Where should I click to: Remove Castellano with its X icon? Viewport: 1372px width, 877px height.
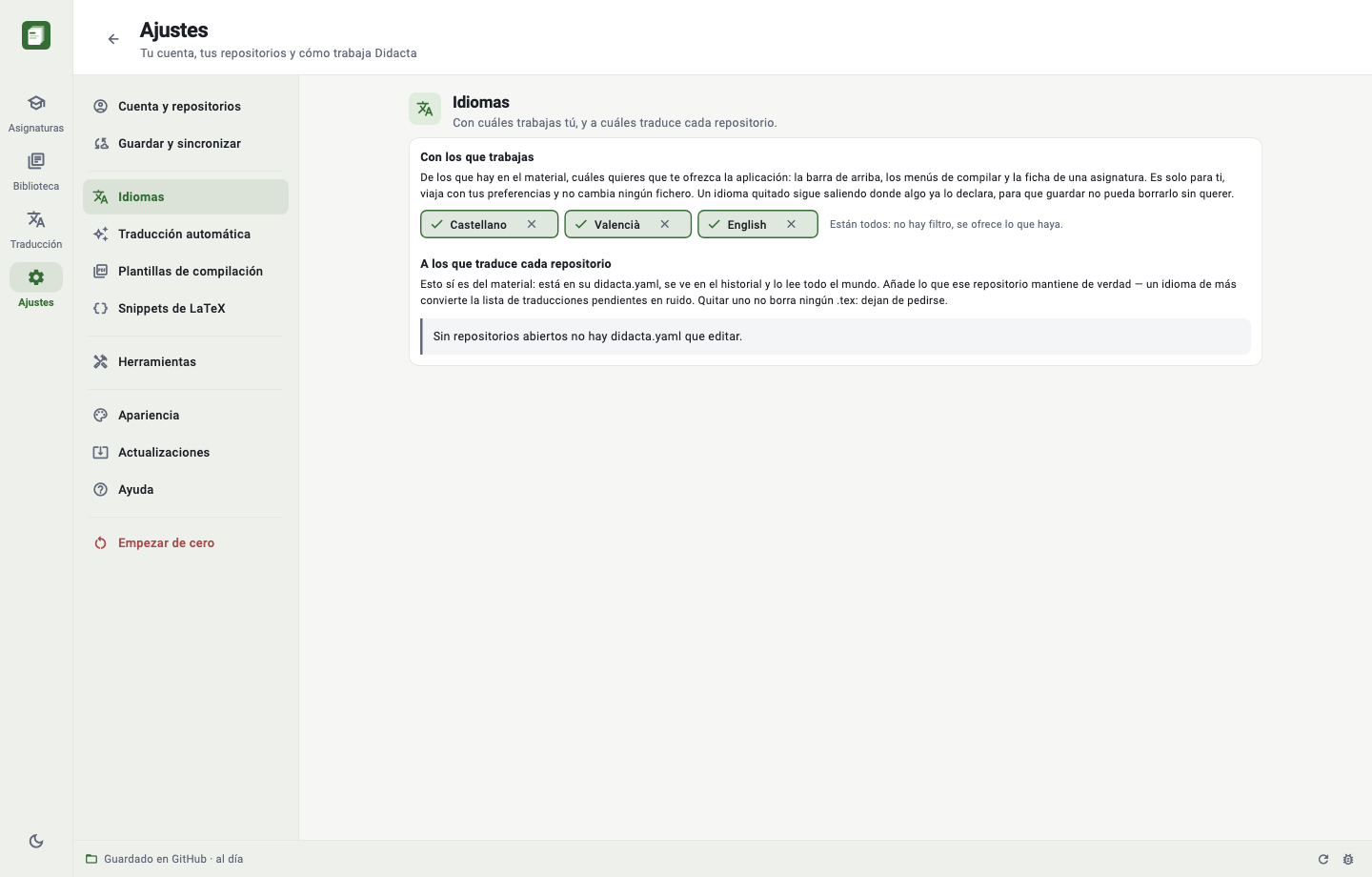(x=532, y=224)
